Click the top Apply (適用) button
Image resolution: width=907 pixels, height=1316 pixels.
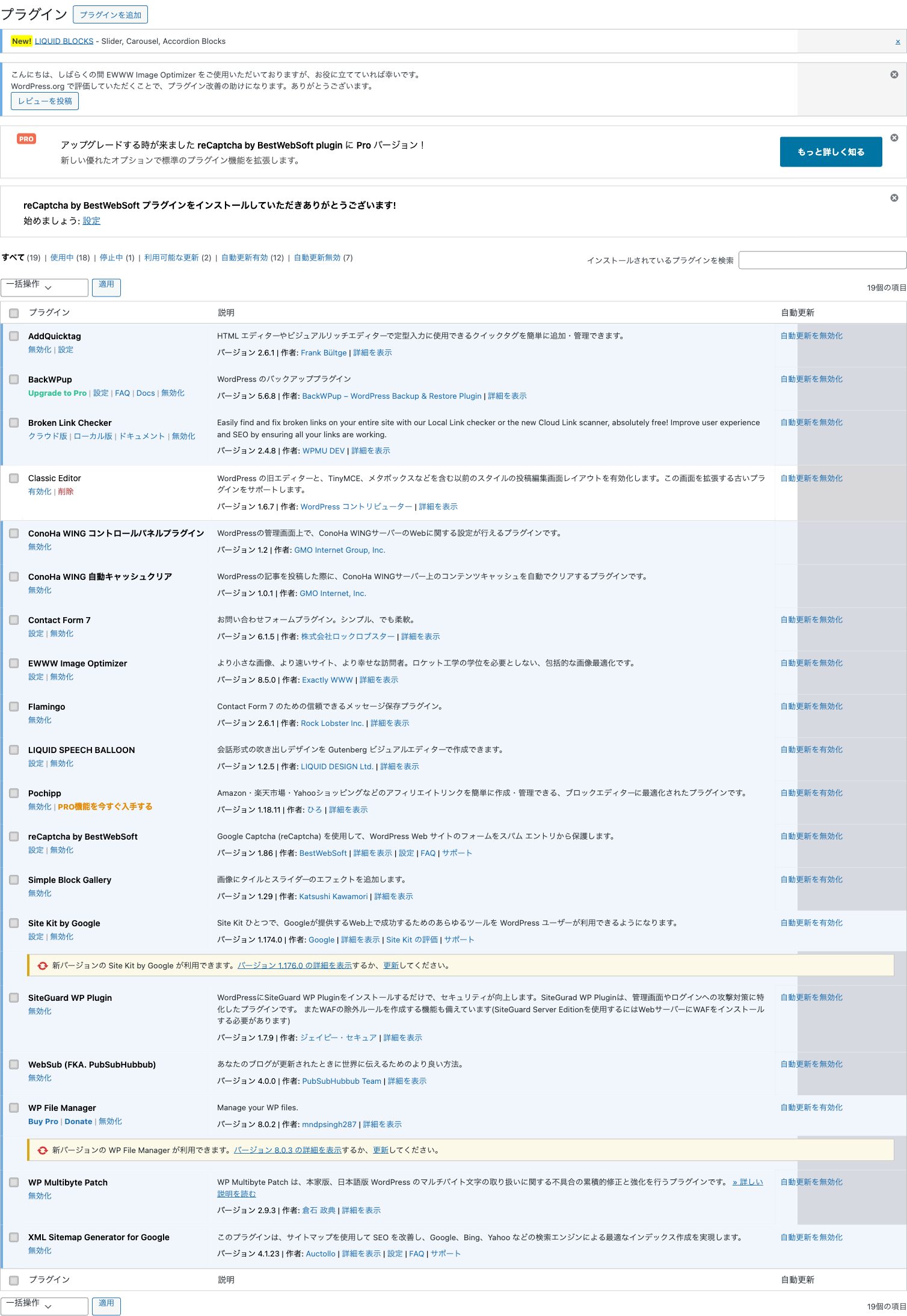click(106, 287)
